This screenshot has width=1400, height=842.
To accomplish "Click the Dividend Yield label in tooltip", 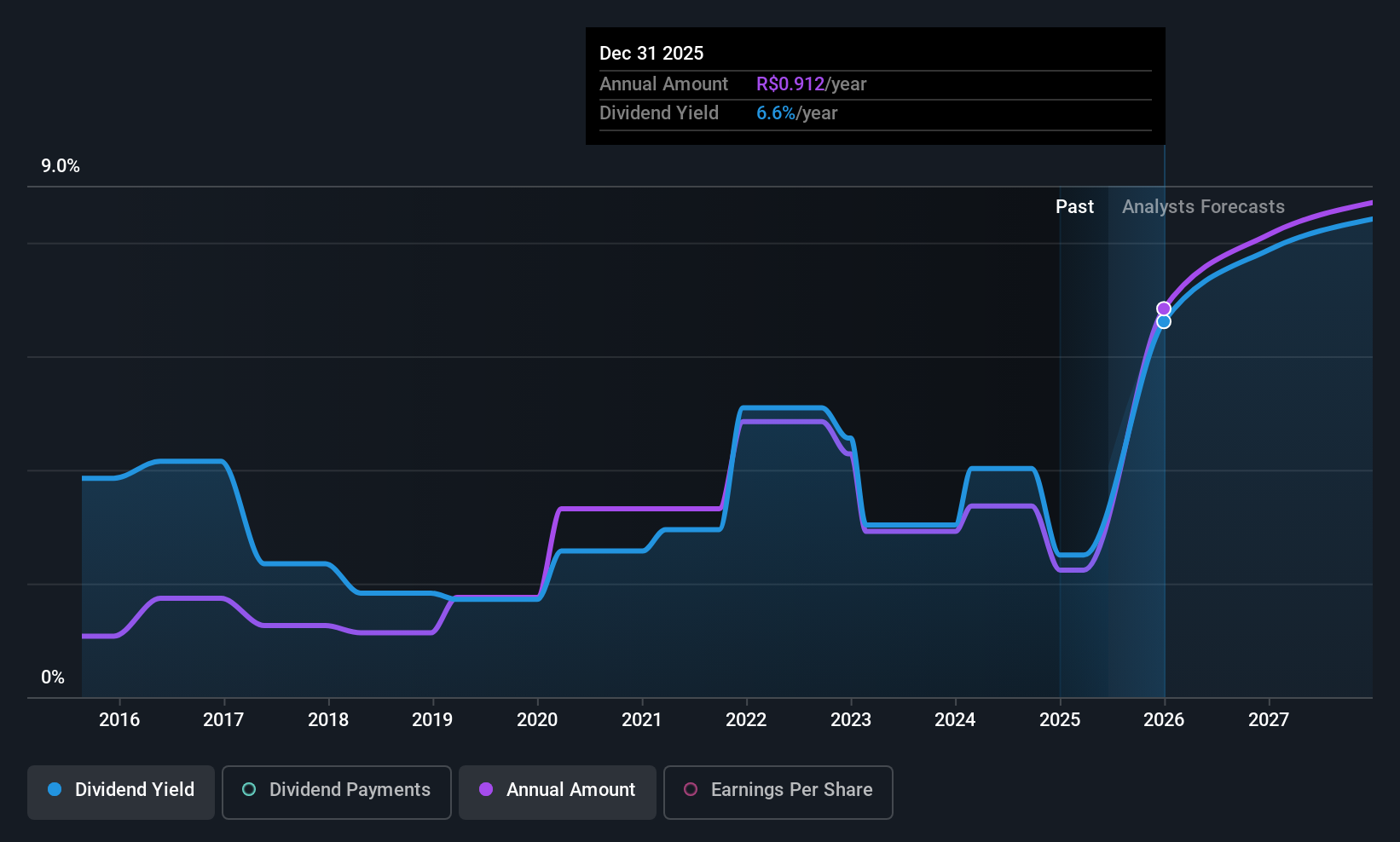I will click(659, 113).
